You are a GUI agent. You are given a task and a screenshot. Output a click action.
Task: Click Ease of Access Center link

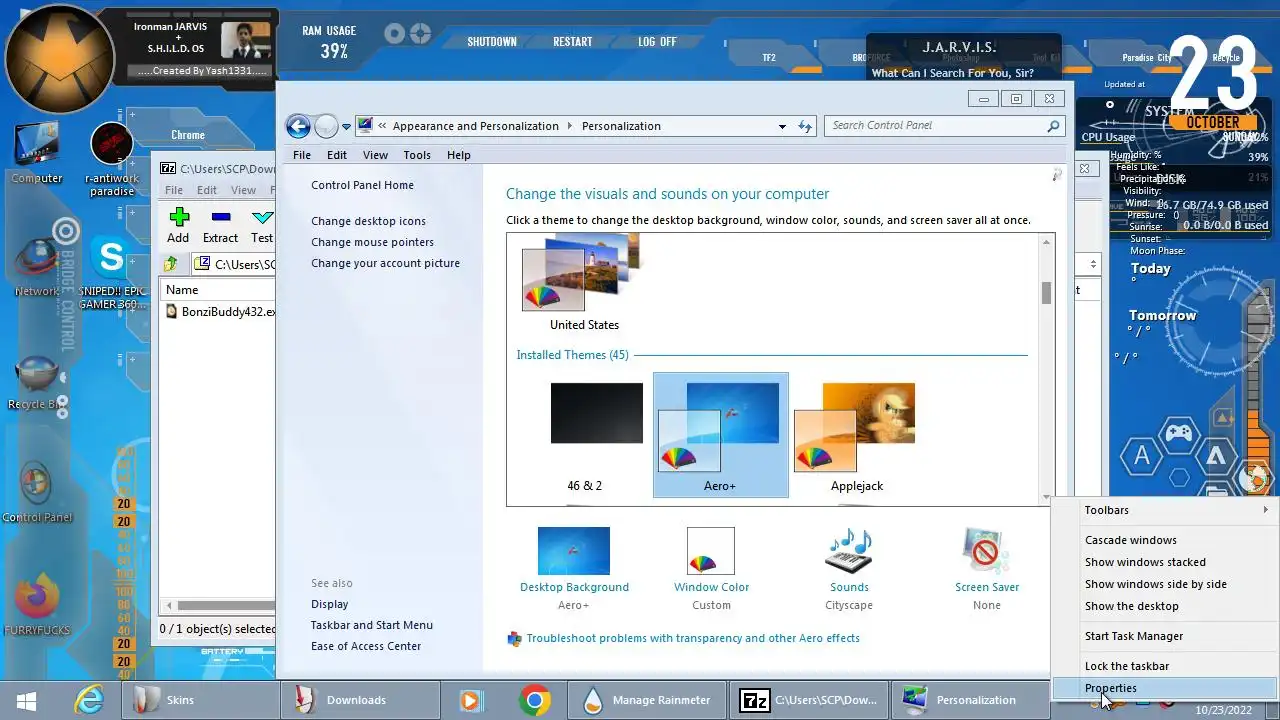(x=366, y=646)
